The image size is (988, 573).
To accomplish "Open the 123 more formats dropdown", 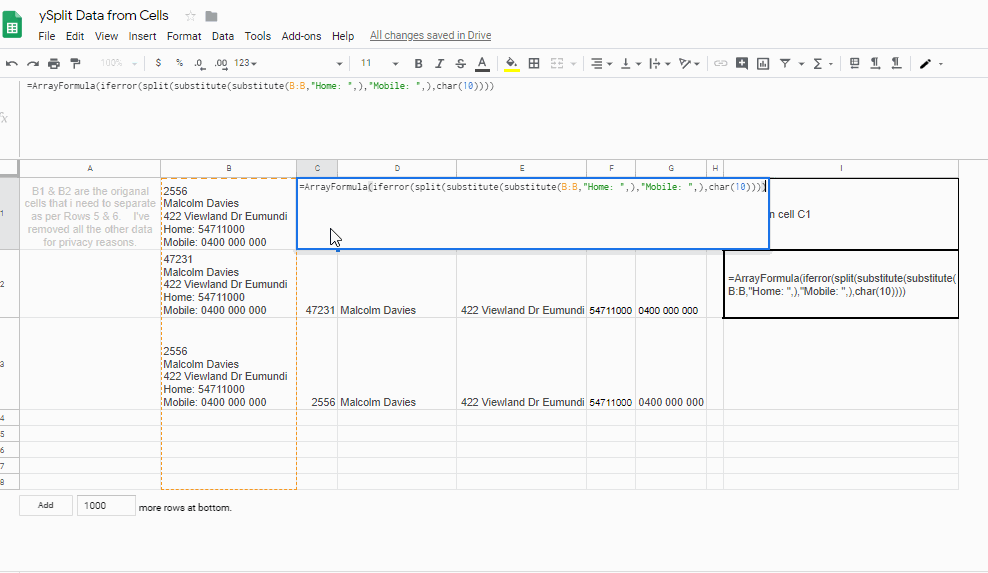I will (x=245, y=63).
